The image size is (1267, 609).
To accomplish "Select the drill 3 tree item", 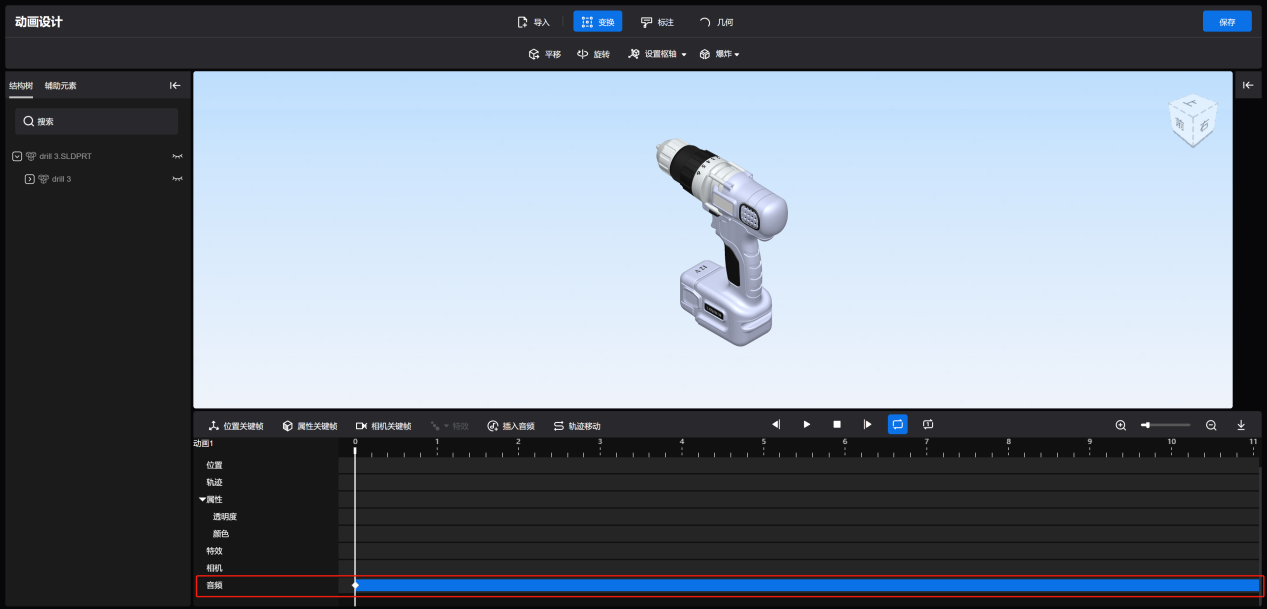I will tap(61, 179).
